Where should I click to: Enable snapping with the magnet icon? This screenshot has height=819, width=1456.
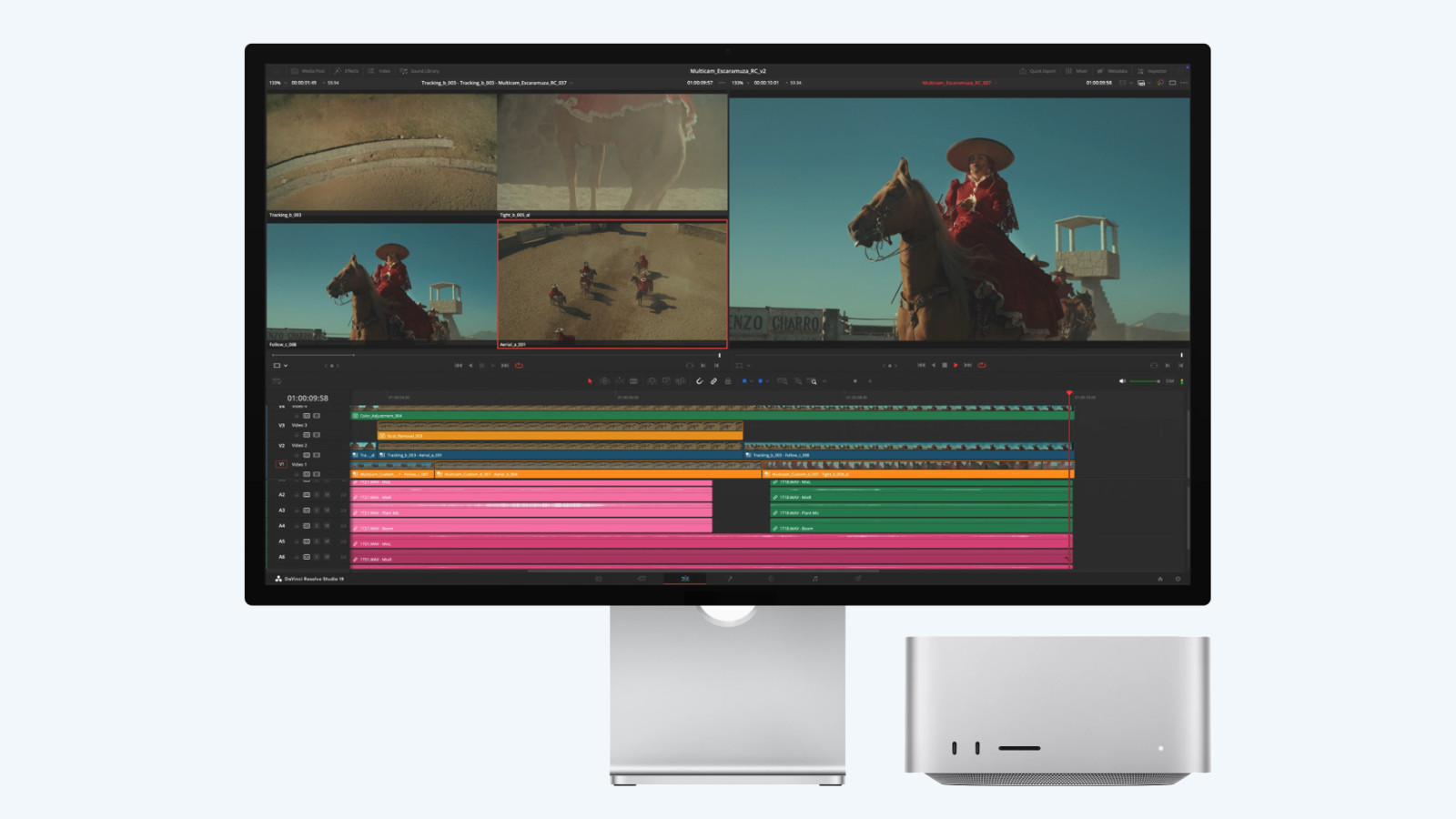pos(700,380)
